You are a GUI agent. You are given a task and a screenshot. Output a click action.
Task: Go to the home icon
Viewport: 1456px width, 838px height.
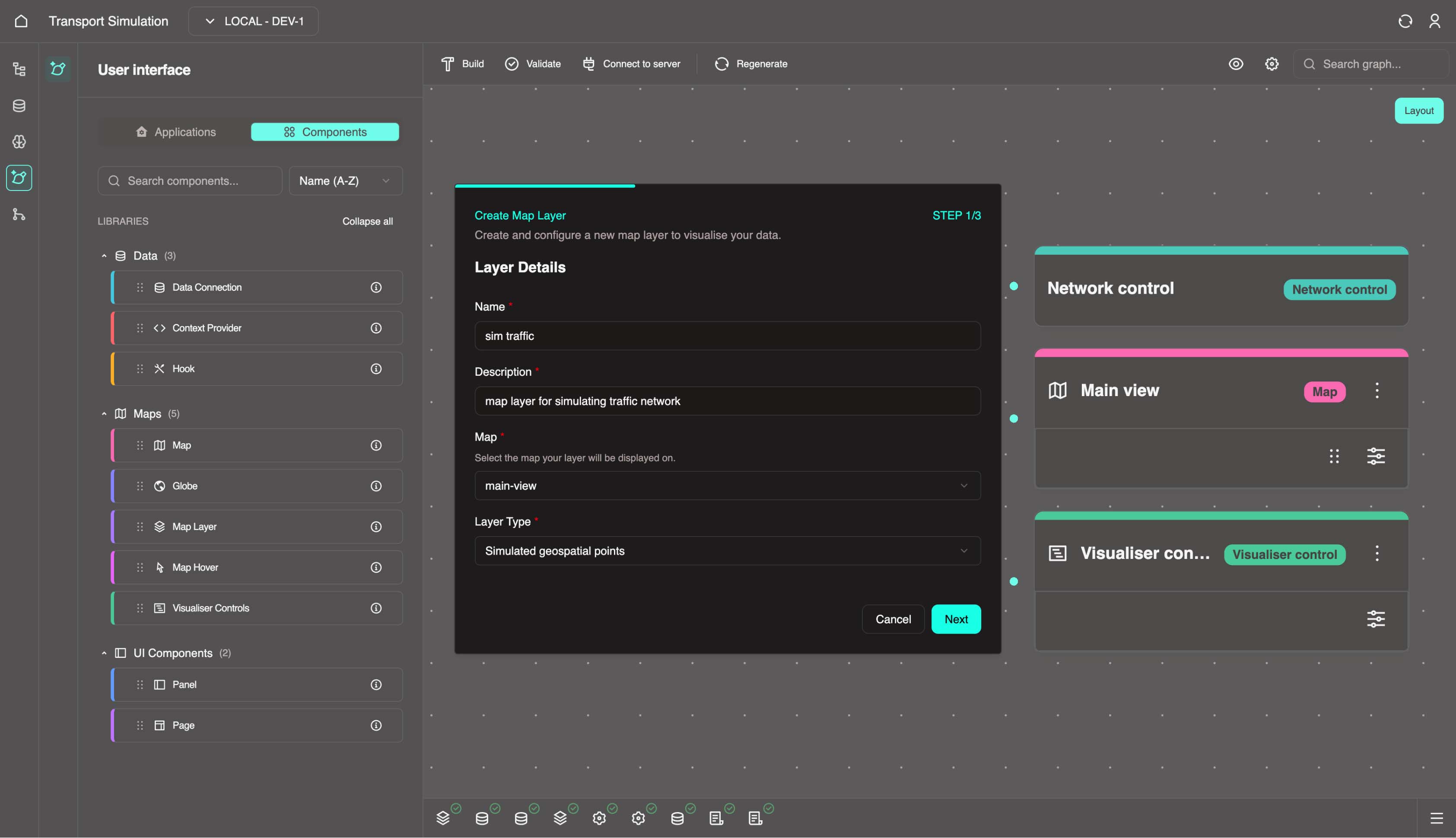click(21, 21)
